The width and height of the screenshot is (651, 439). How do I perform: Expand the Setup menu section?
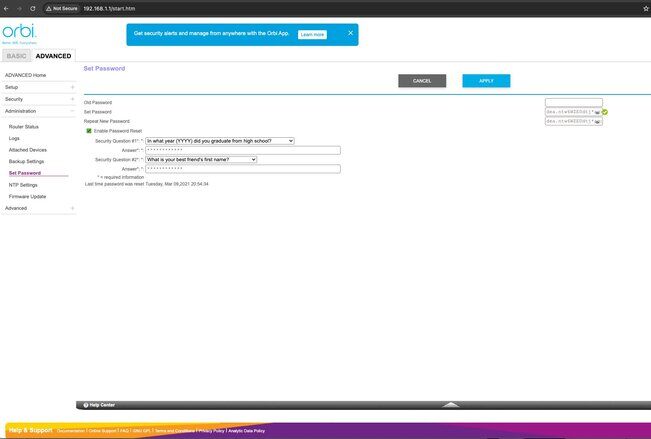pos(72,87)
